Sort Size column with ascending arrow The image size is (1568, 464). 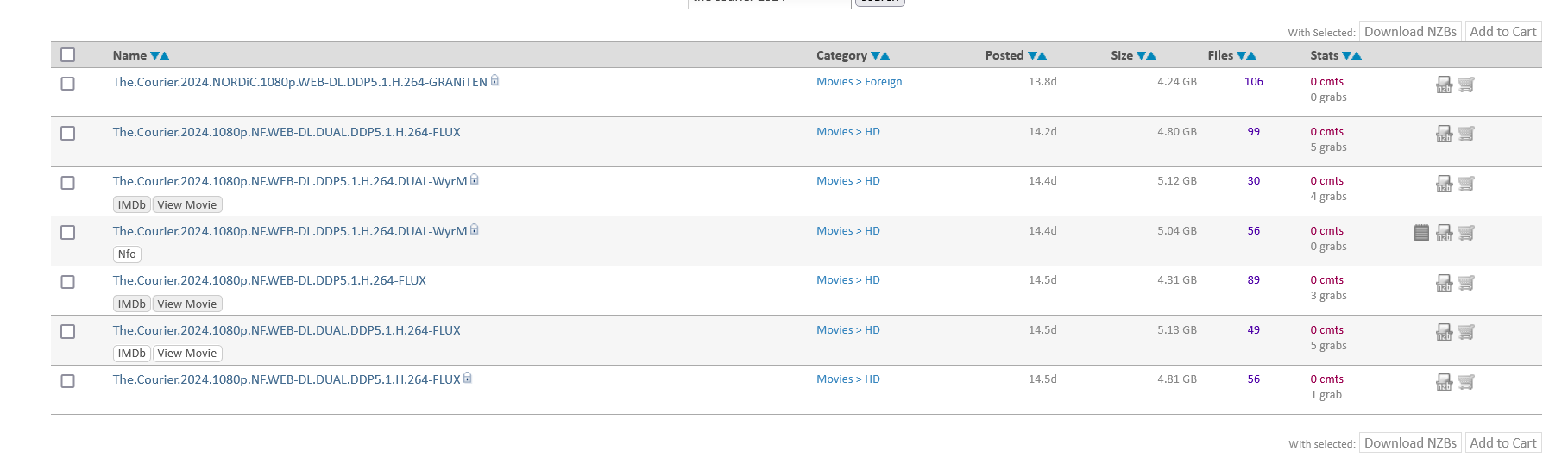point(1151,56)
